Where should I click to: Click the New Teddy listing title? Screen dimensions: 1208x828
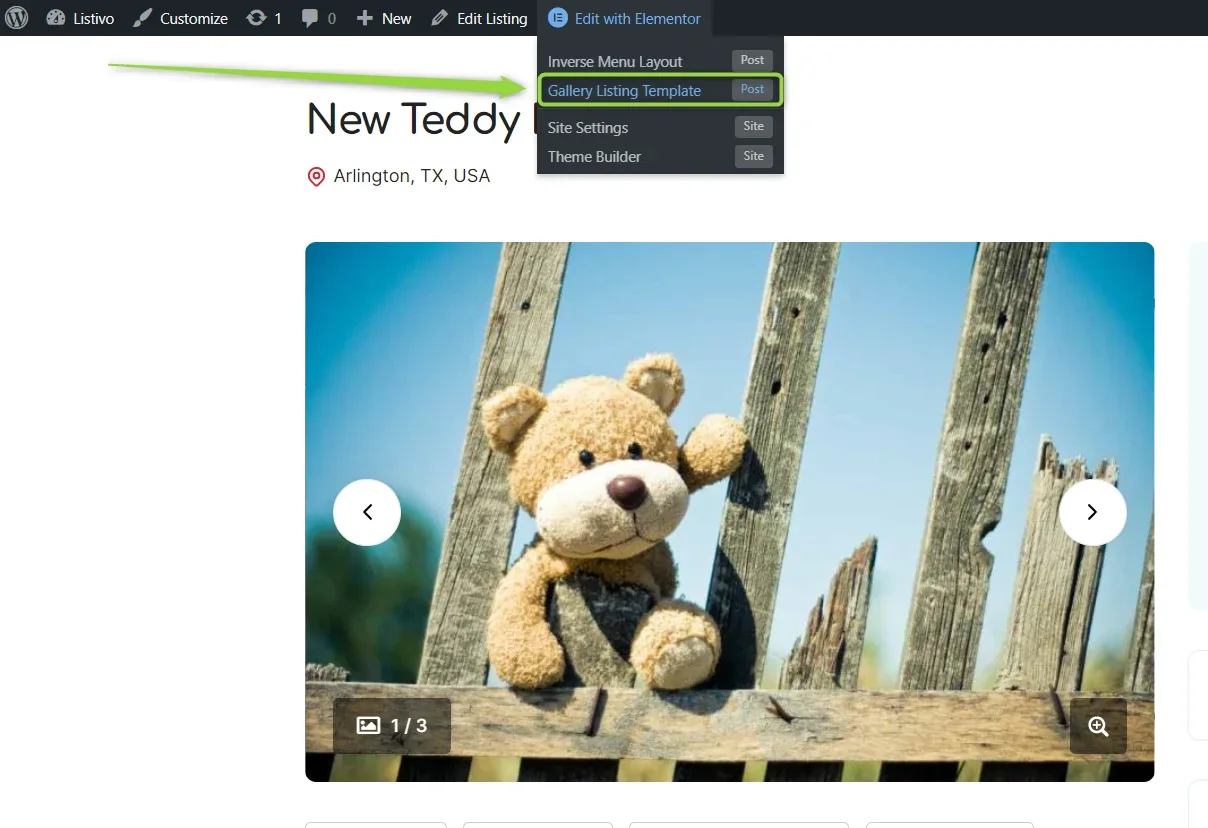[x=420, y=120]
